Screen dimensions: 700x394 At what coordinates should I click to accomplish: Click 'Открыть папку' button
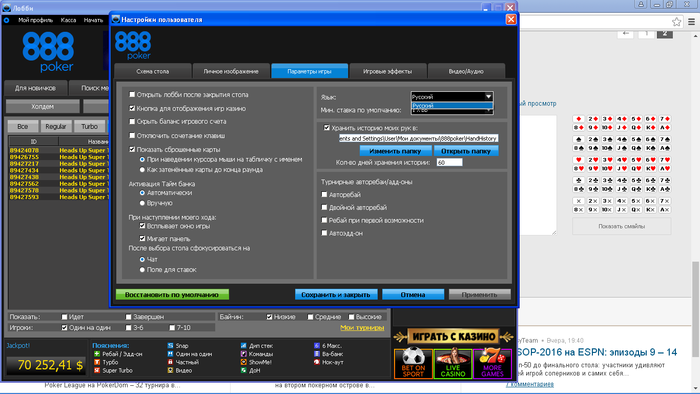click(466, 151)
